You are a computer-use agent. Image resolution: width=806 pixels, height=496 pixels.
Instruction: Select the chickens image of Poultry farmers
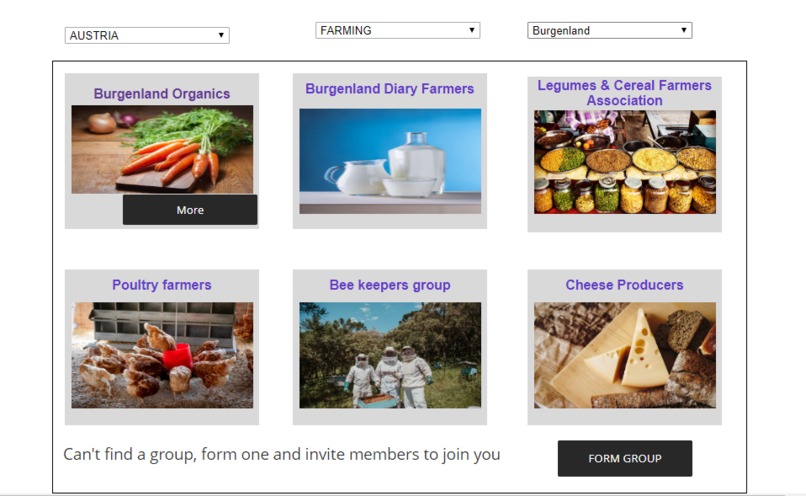tap(162, 355)
